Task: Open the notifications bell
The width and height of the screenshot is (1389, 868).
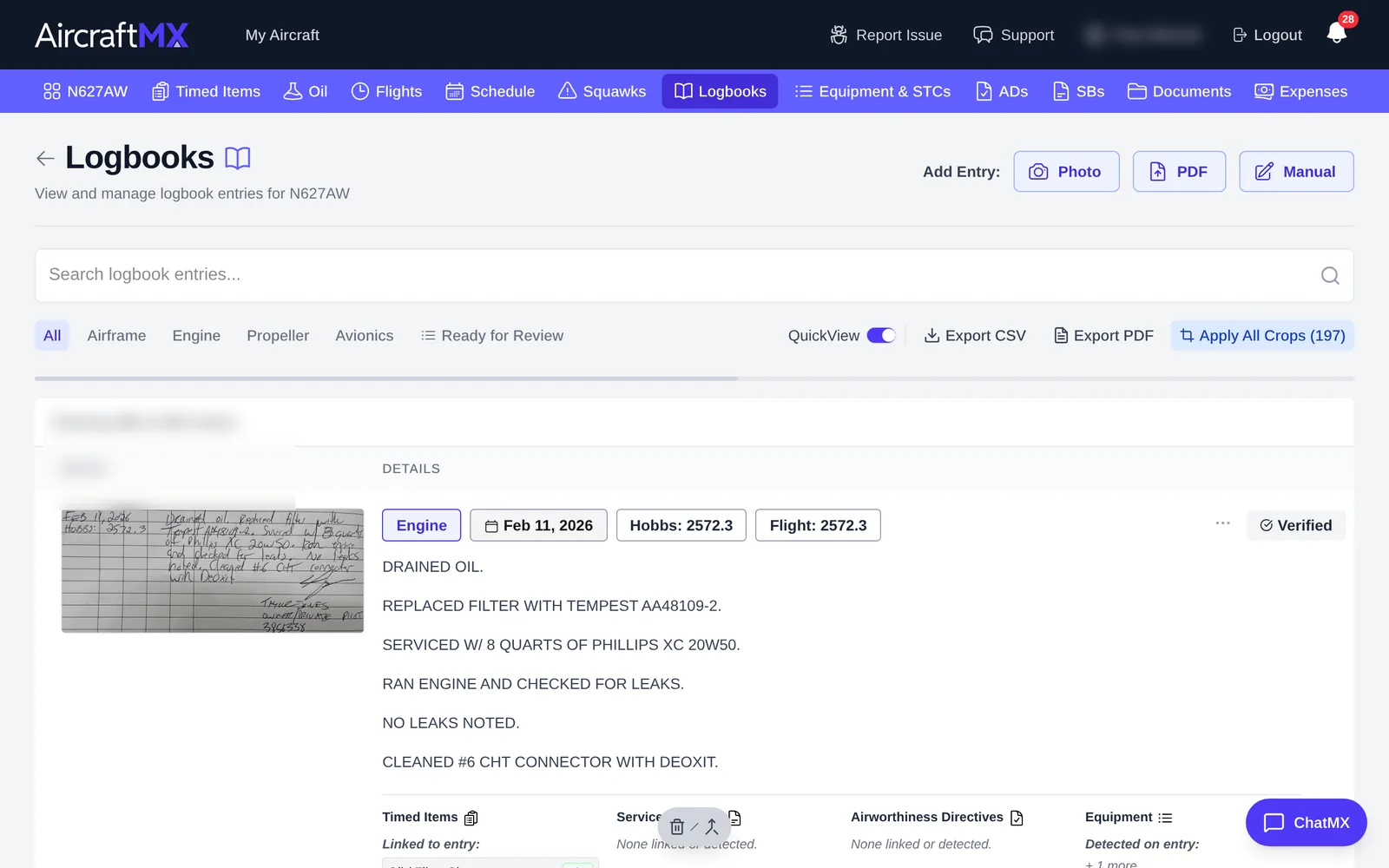Action: point(1337,34)
